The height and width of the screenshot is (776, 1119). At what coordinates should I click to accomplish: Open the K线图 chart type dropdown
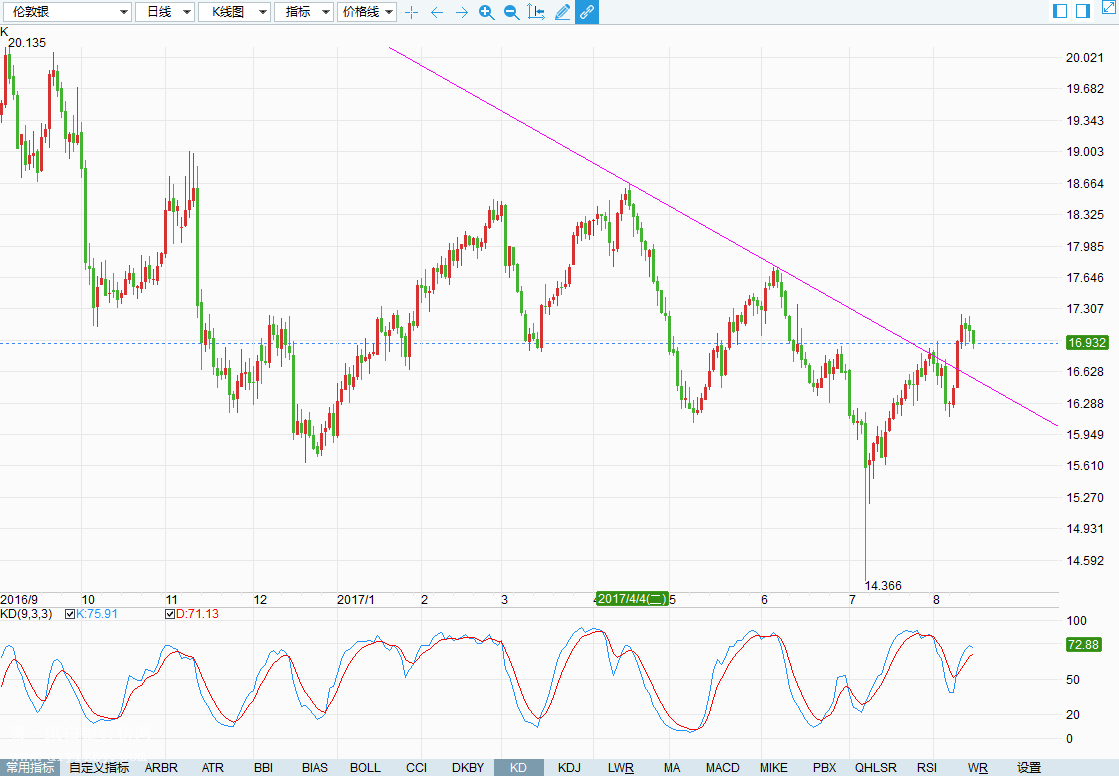tap(234, 12)
